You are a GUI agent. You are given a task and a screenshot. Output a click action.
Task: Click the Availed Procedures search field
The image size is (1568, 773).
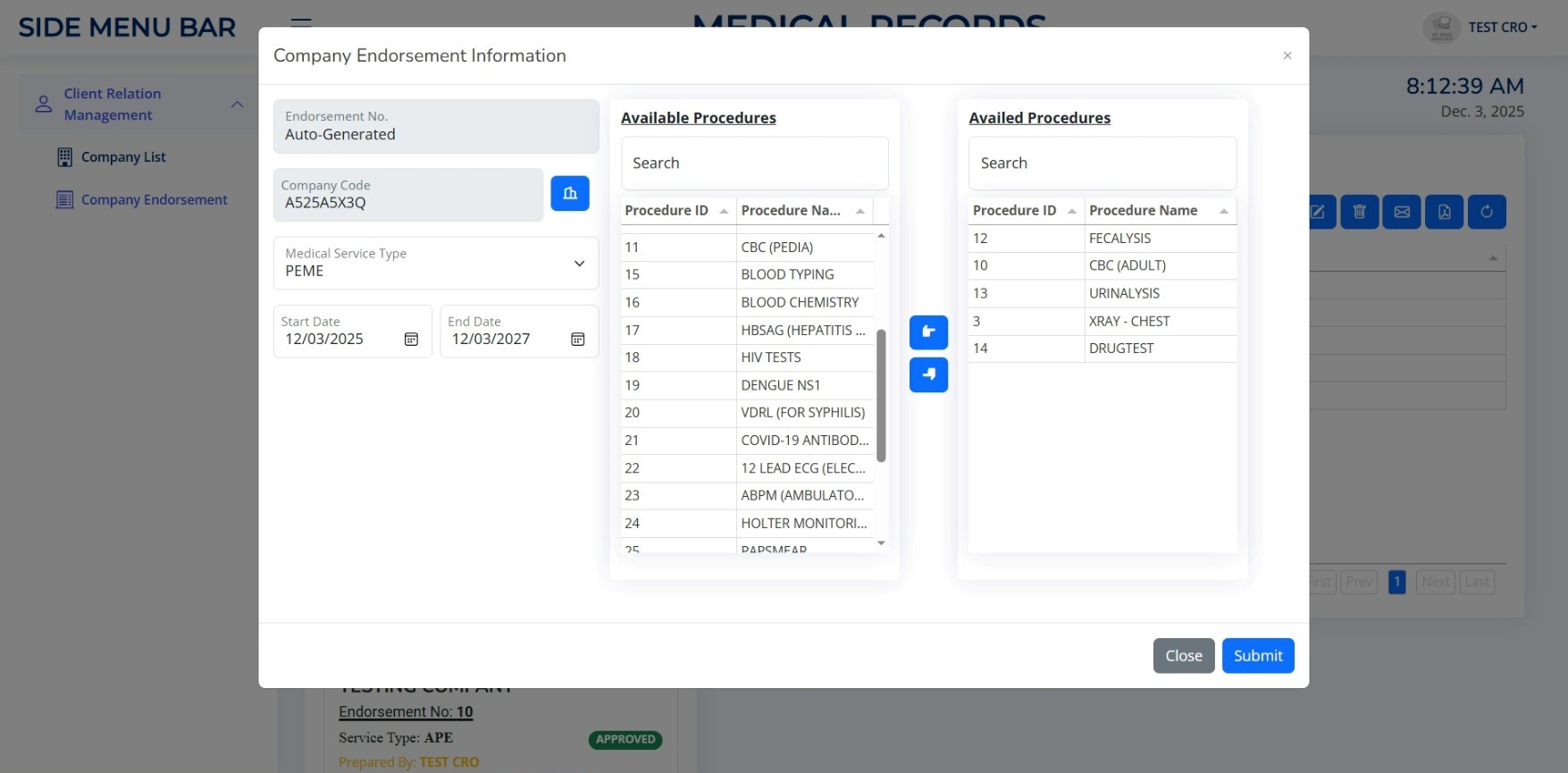pyautogui.click(x=1102, y=164)
